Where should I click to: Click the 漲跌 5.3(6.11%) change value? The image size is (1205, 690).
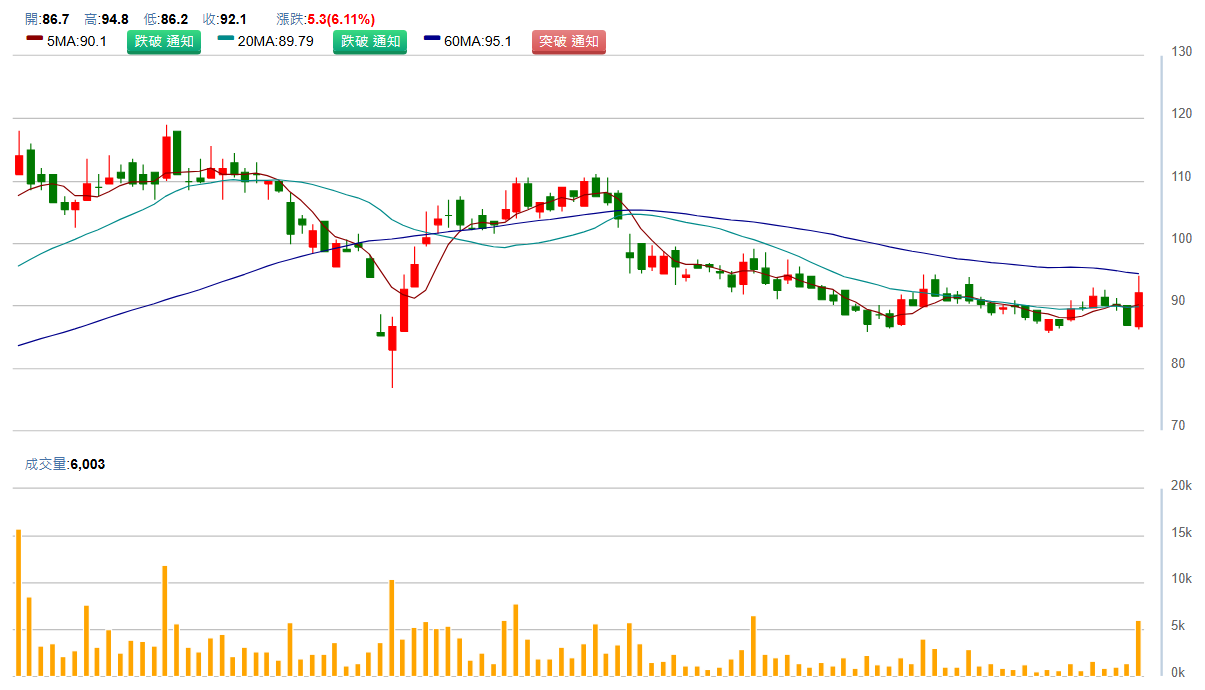340,19
